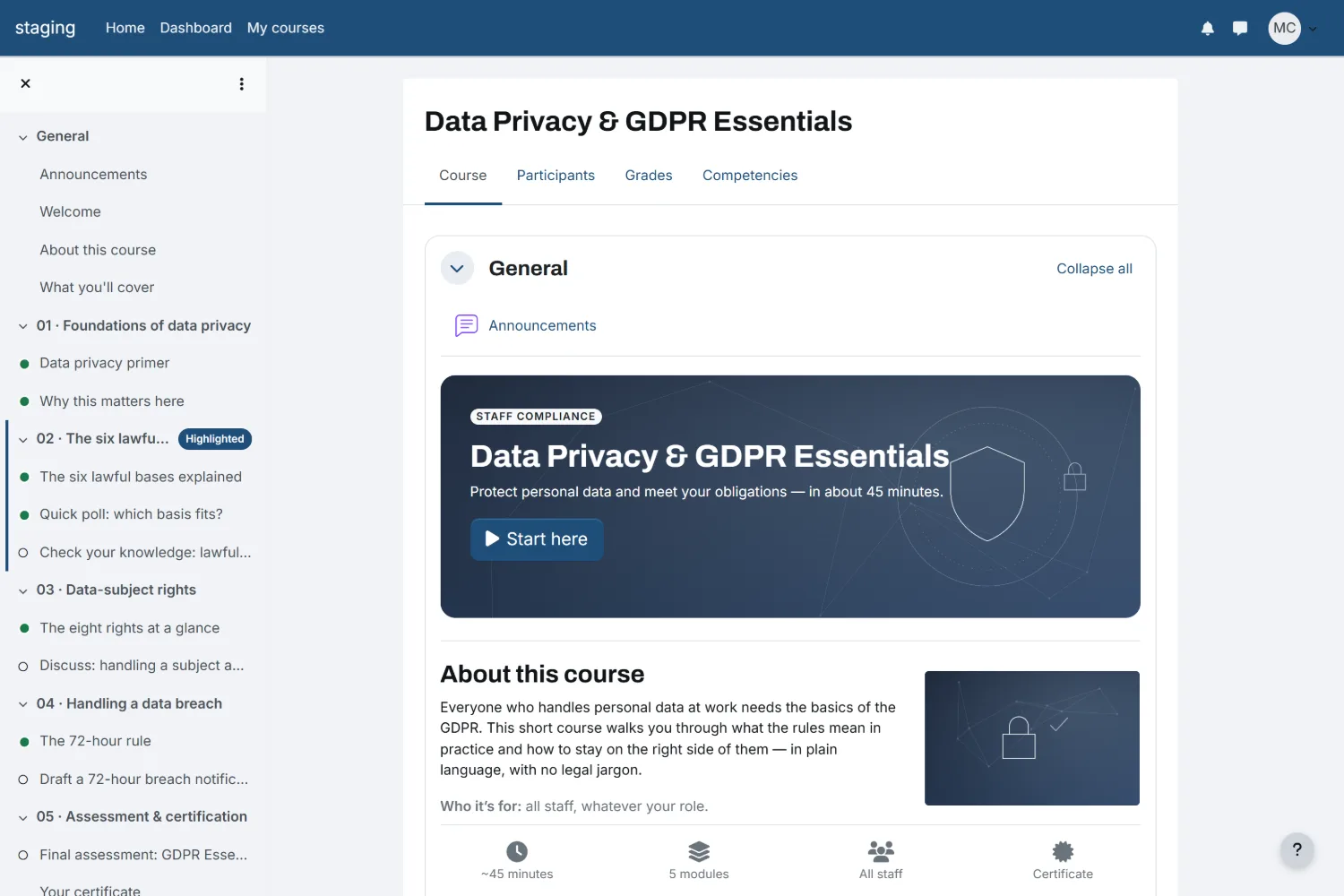Open the notifications bell icon
This screenshot has width=1344, height=896.
1208,29
